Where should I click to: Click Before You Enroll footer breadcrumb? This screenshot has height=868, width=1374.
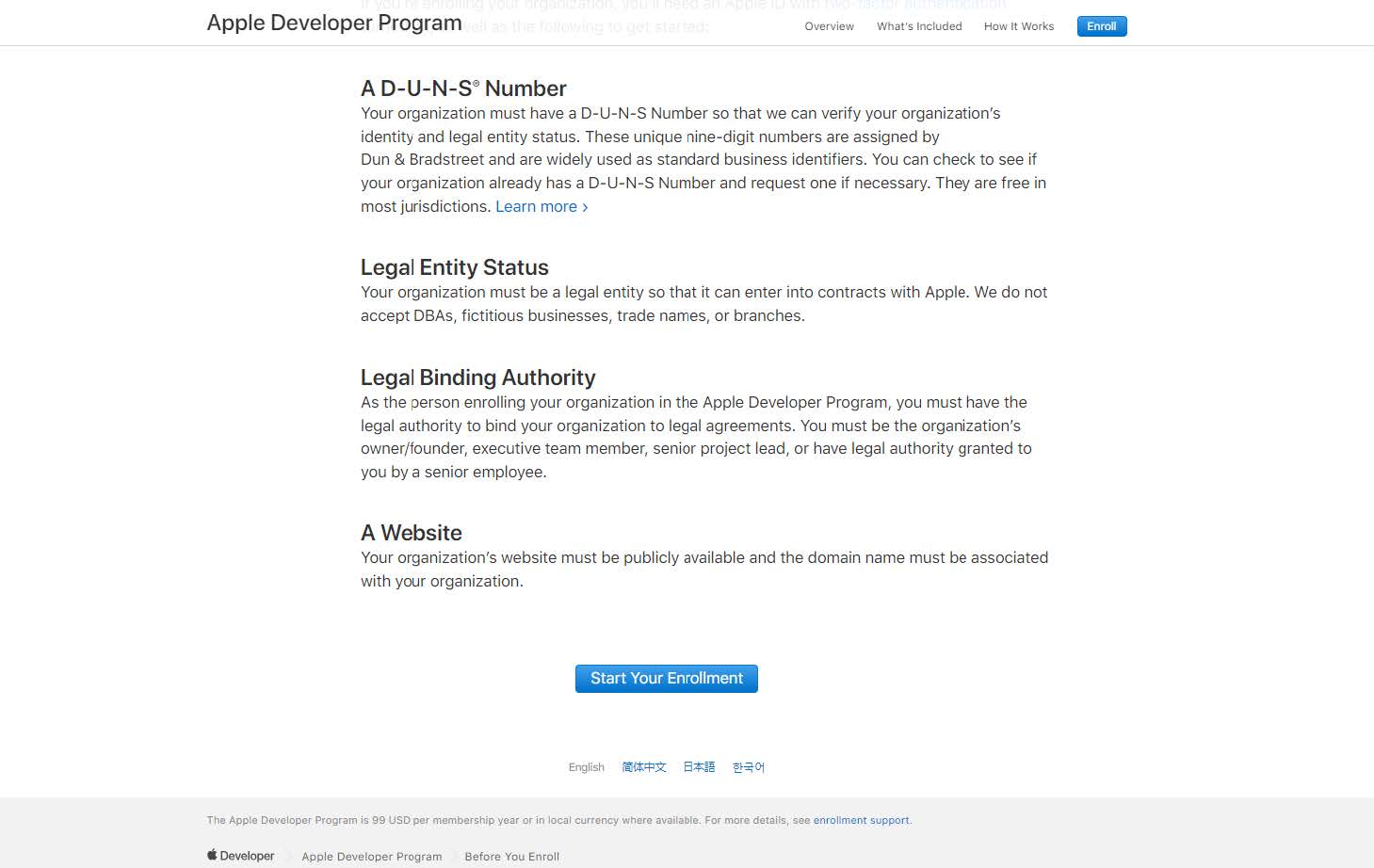[512, 857]
